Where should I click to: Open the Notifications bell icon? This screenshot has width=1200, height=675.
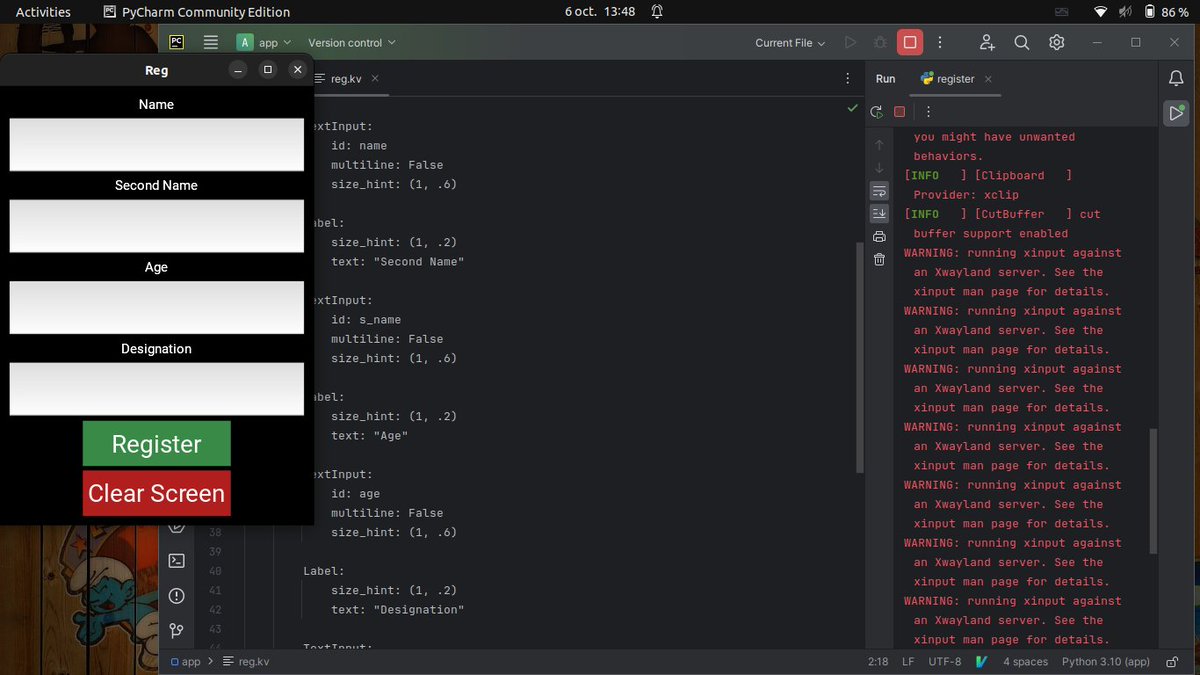coord(1176,78)
